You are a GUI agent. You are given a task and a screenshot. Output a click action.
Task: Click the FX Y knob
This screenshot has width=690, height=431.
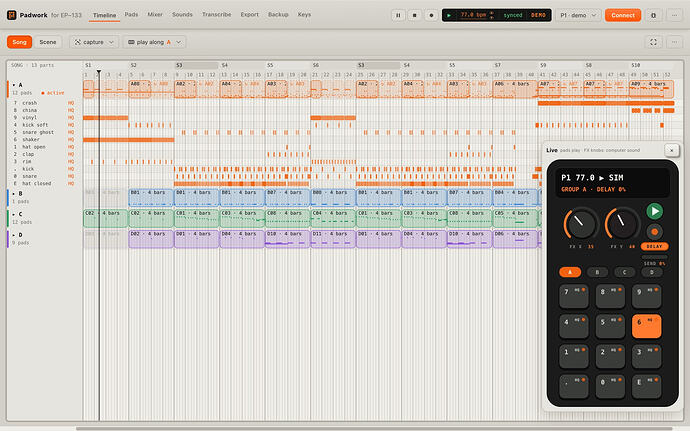coord(622,224)
